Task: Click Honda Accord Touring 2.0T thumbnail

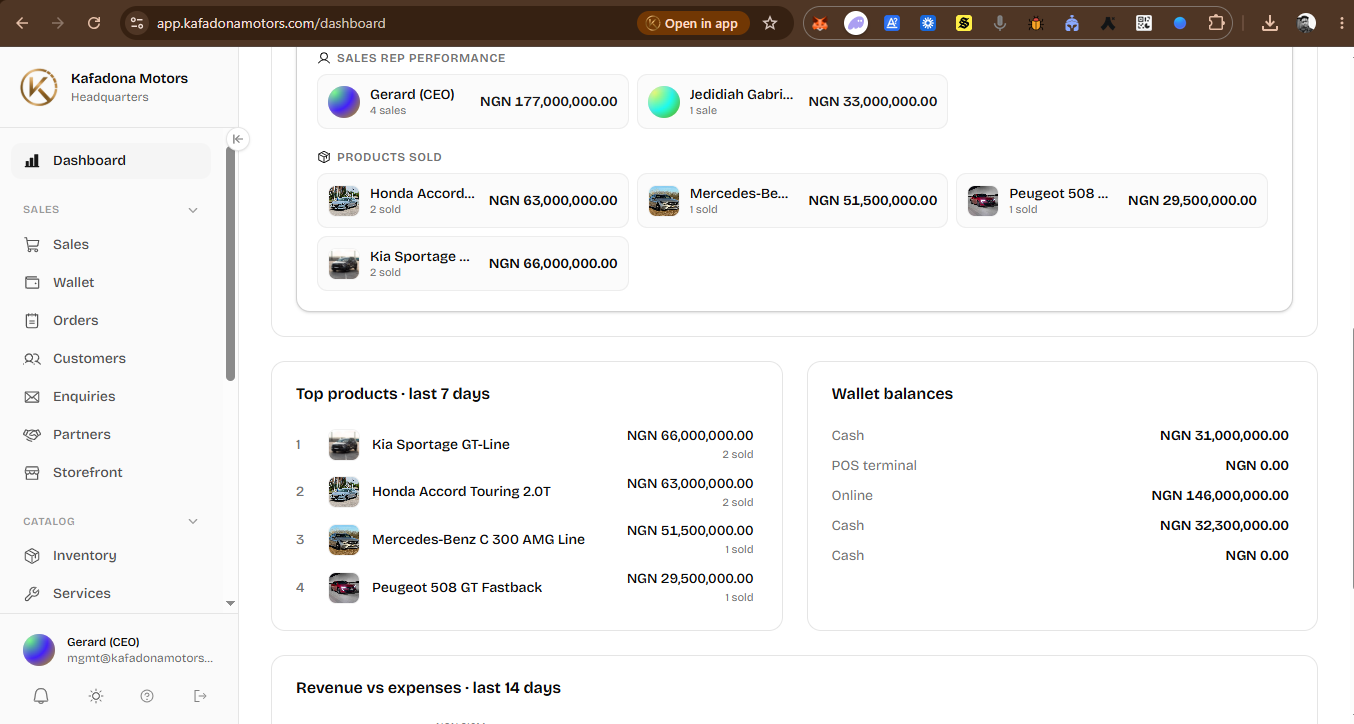Action: pos(344,492)
